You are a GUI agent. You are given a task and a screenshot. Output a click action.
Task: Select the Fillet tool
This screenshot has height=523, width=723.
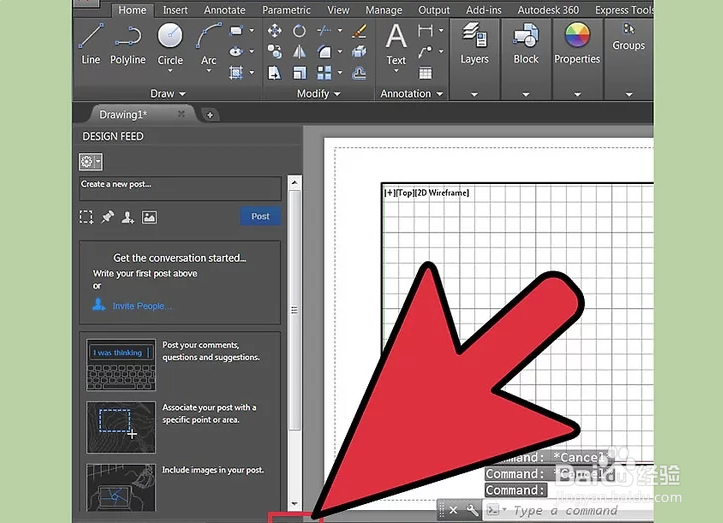point(324,52)
